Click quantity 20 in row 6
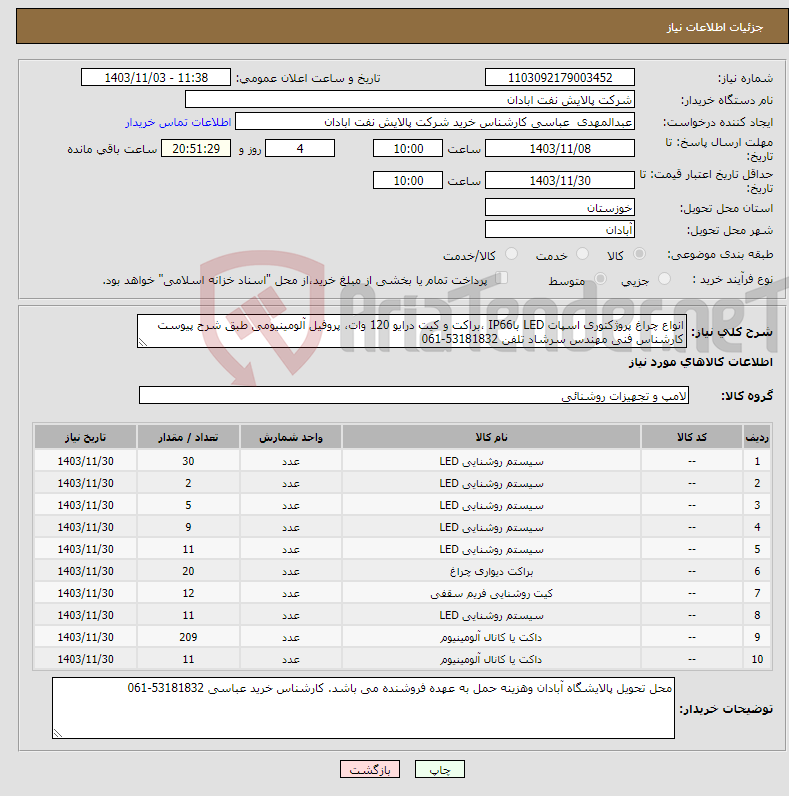 point(188,571)
